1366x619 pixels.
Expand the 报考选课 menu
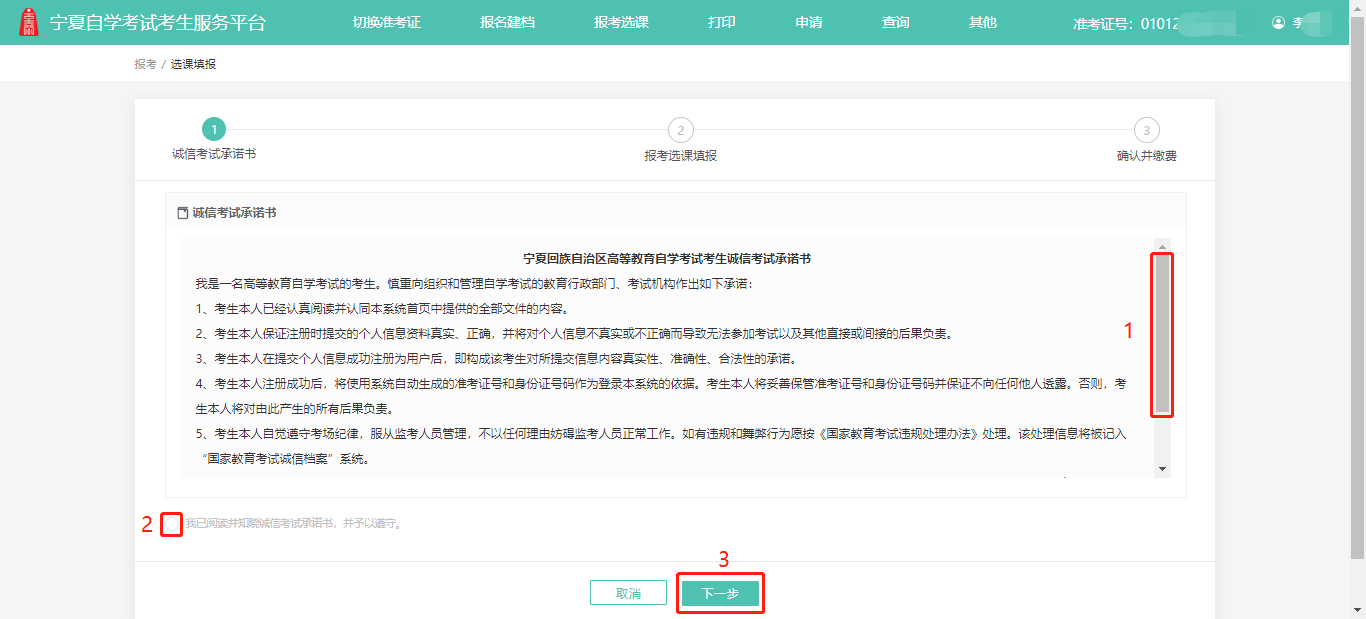tap(621, 22)
